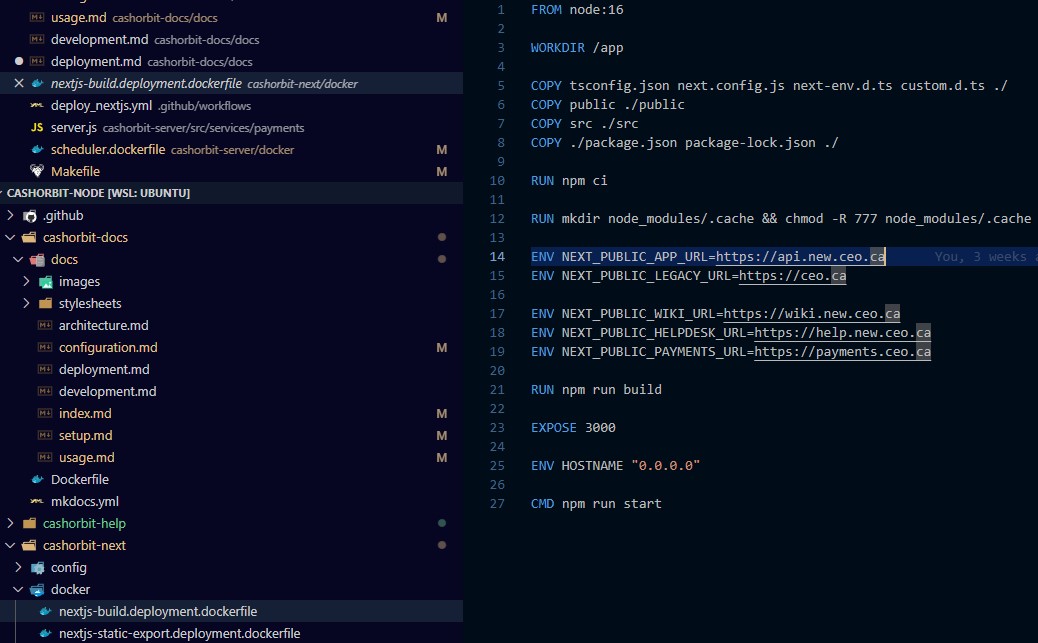Place cursor on line 21 RUN npm run build

tap(596, 389)
